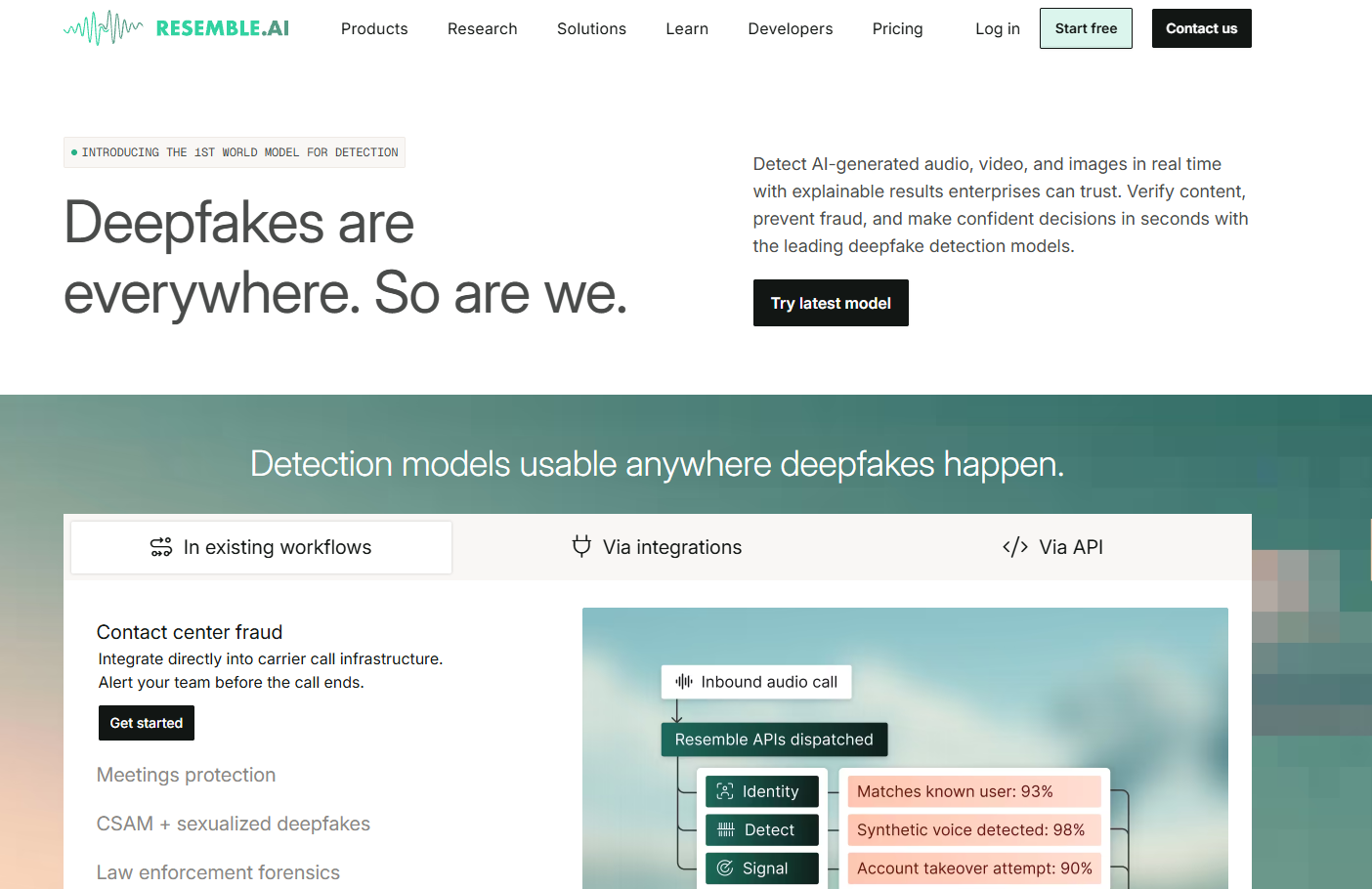
Task: Click the Try latest model button
Action: (x=831, y=303)
